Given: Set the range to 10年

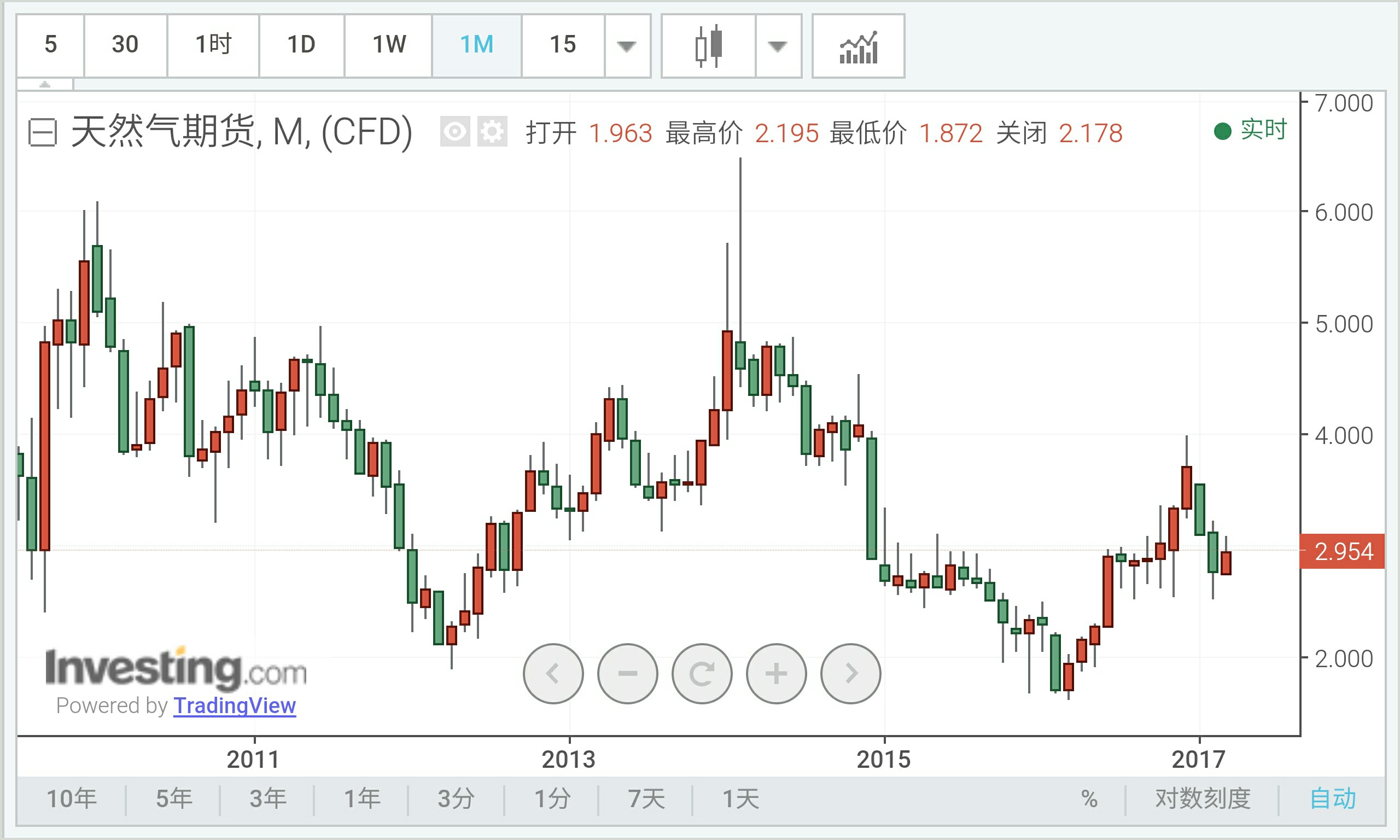Looking at the screenshot, I should (x=71, y=798).
